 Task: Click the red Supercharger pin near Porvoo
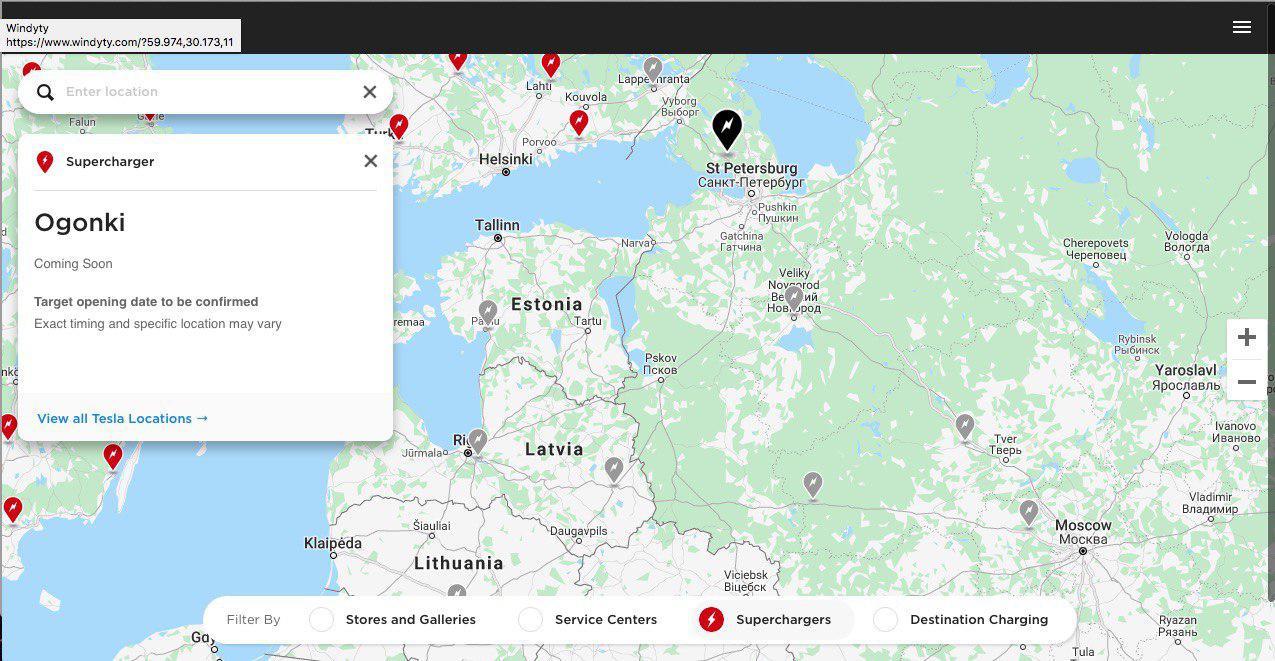tap(578, 122)
